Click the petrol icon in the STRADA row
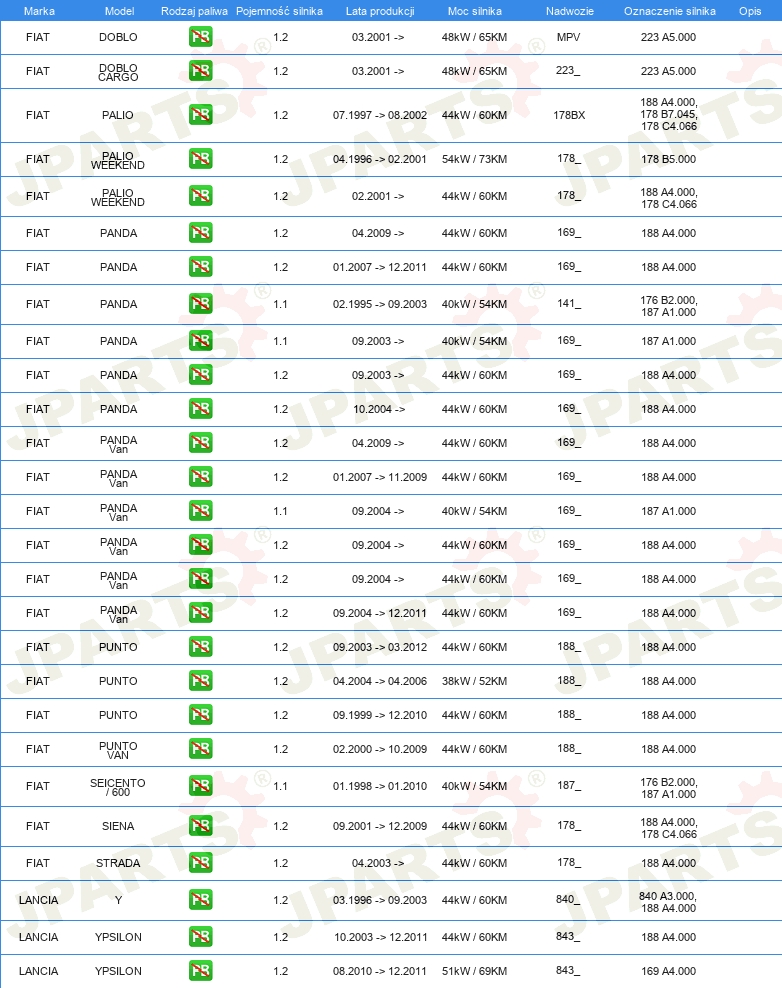Image resolution: width=782 pixels, height=988 pixels. pos(200,863)
